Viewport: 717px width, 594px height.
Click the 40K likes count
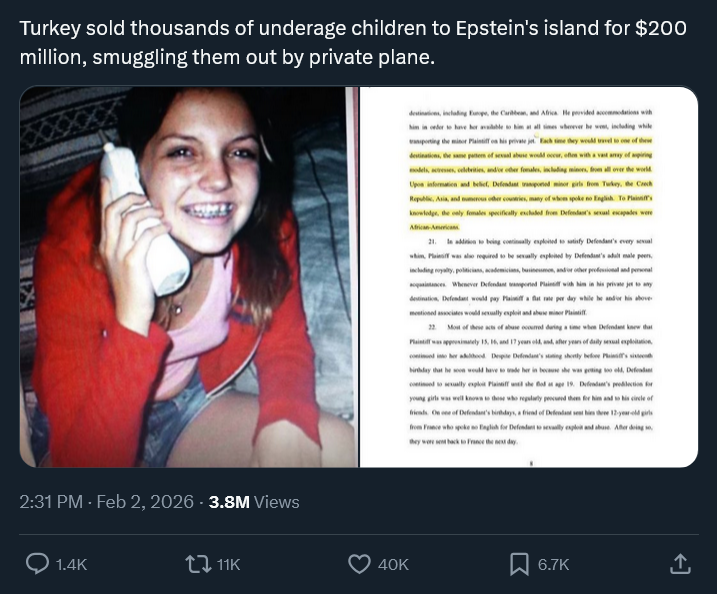pos(393,565)
